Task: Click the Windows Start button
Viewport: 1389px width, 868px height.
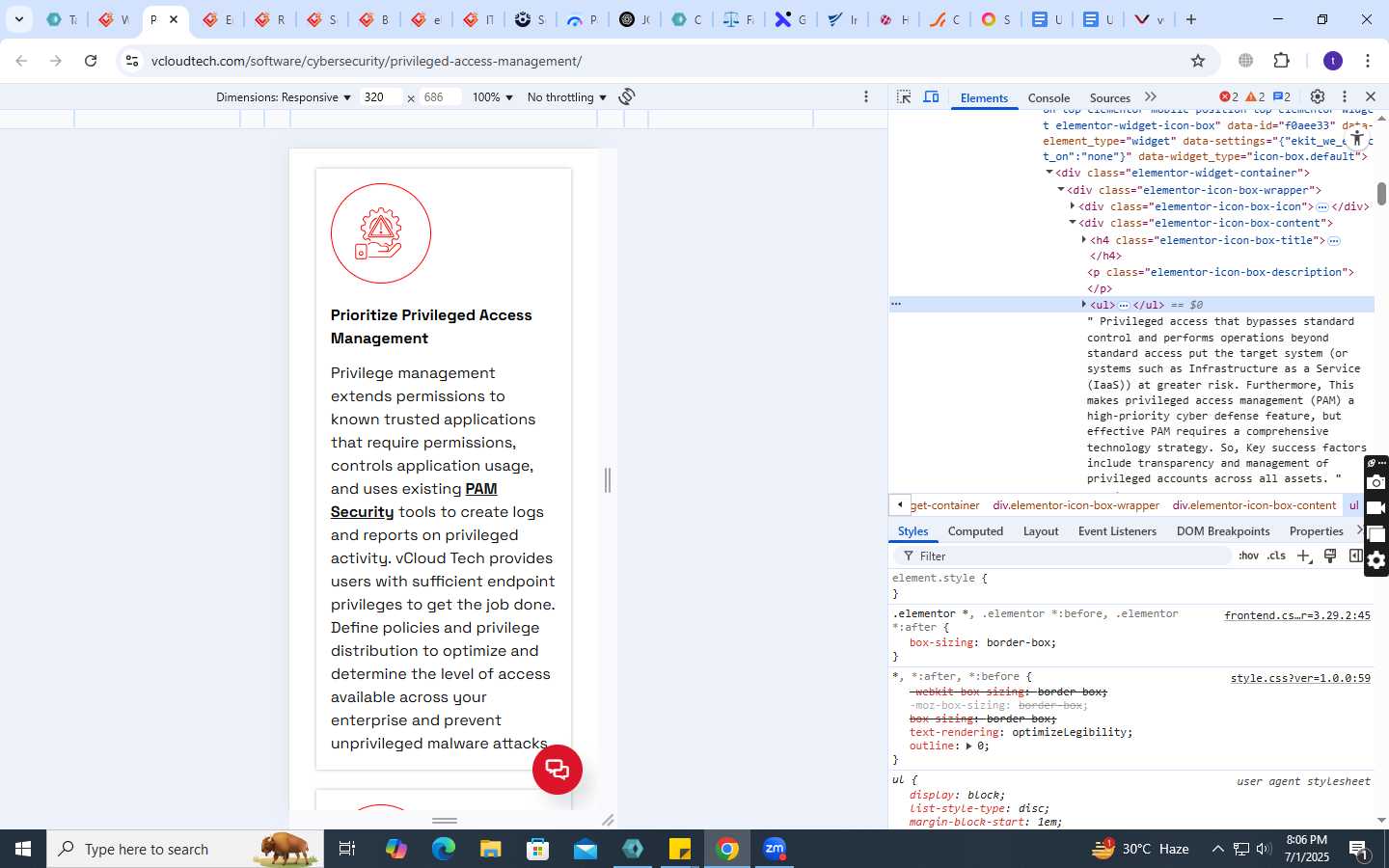Action: point(23,849)
